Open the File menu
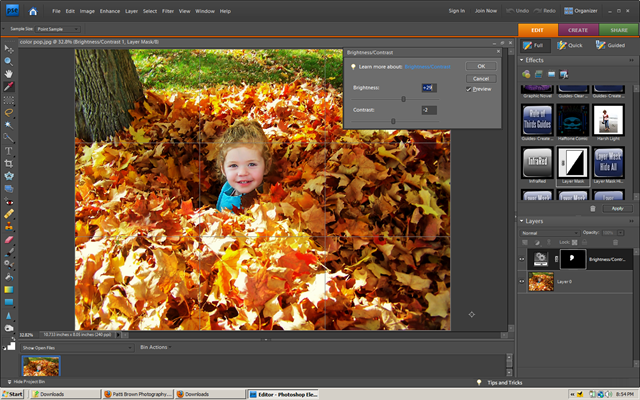The width and height of the screenshot is (640, 400). point(56,11)
